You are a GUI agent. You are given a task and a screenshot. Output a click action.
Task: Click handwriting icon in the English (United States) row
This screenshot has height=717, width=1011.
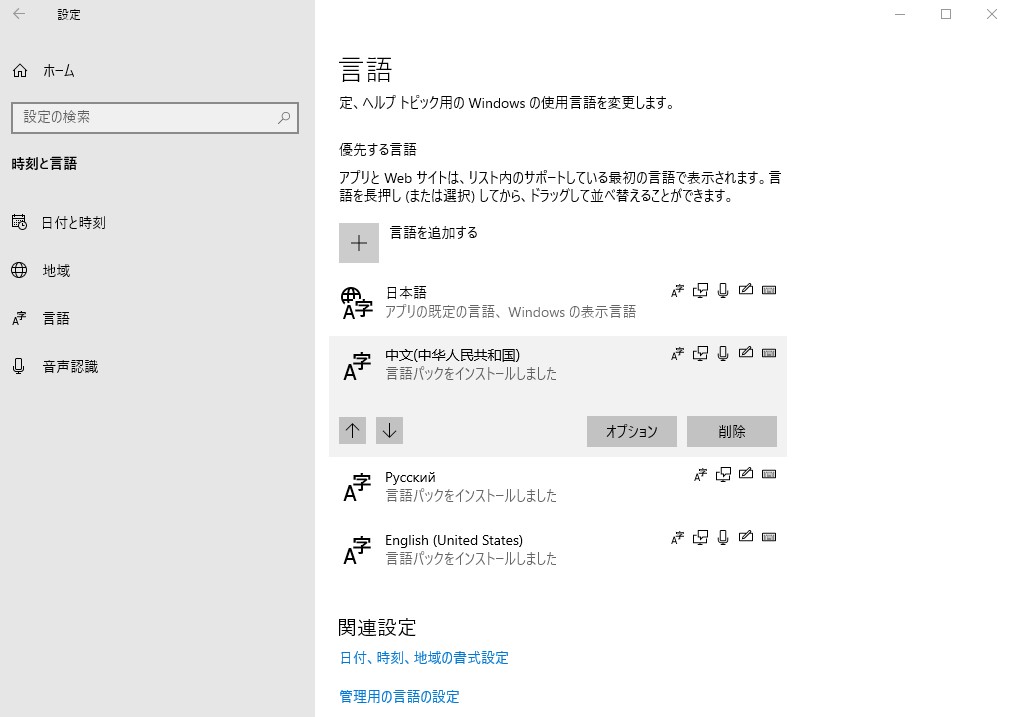point(745,538)
